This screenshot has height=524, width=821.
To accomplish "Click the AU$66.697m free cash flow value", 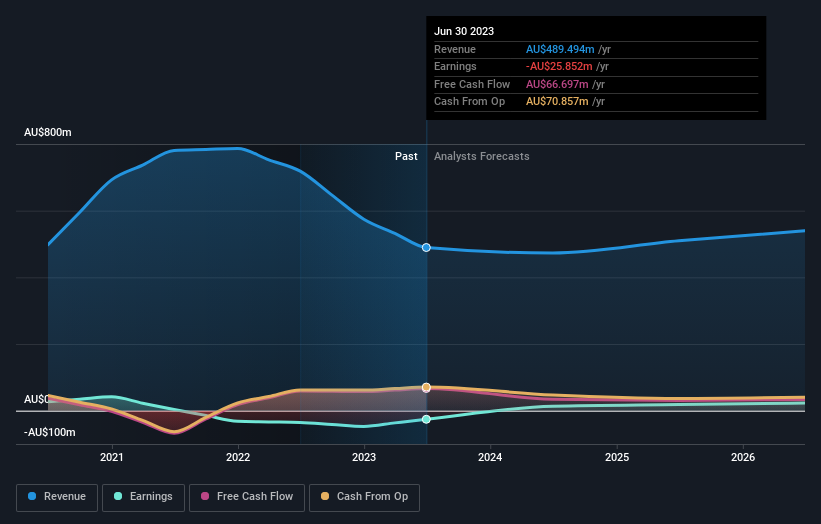I will coord(557,84).
